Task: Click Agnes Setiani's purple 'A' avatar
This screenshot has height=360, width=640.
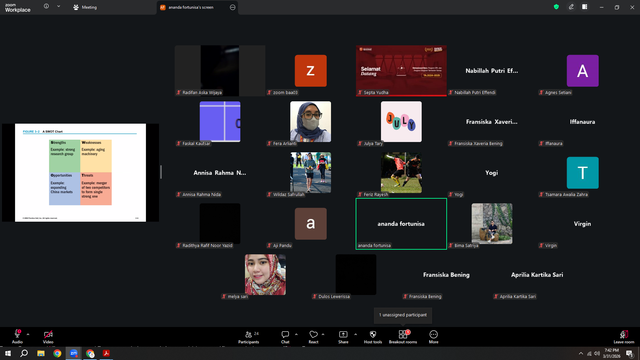Action: 582,71
